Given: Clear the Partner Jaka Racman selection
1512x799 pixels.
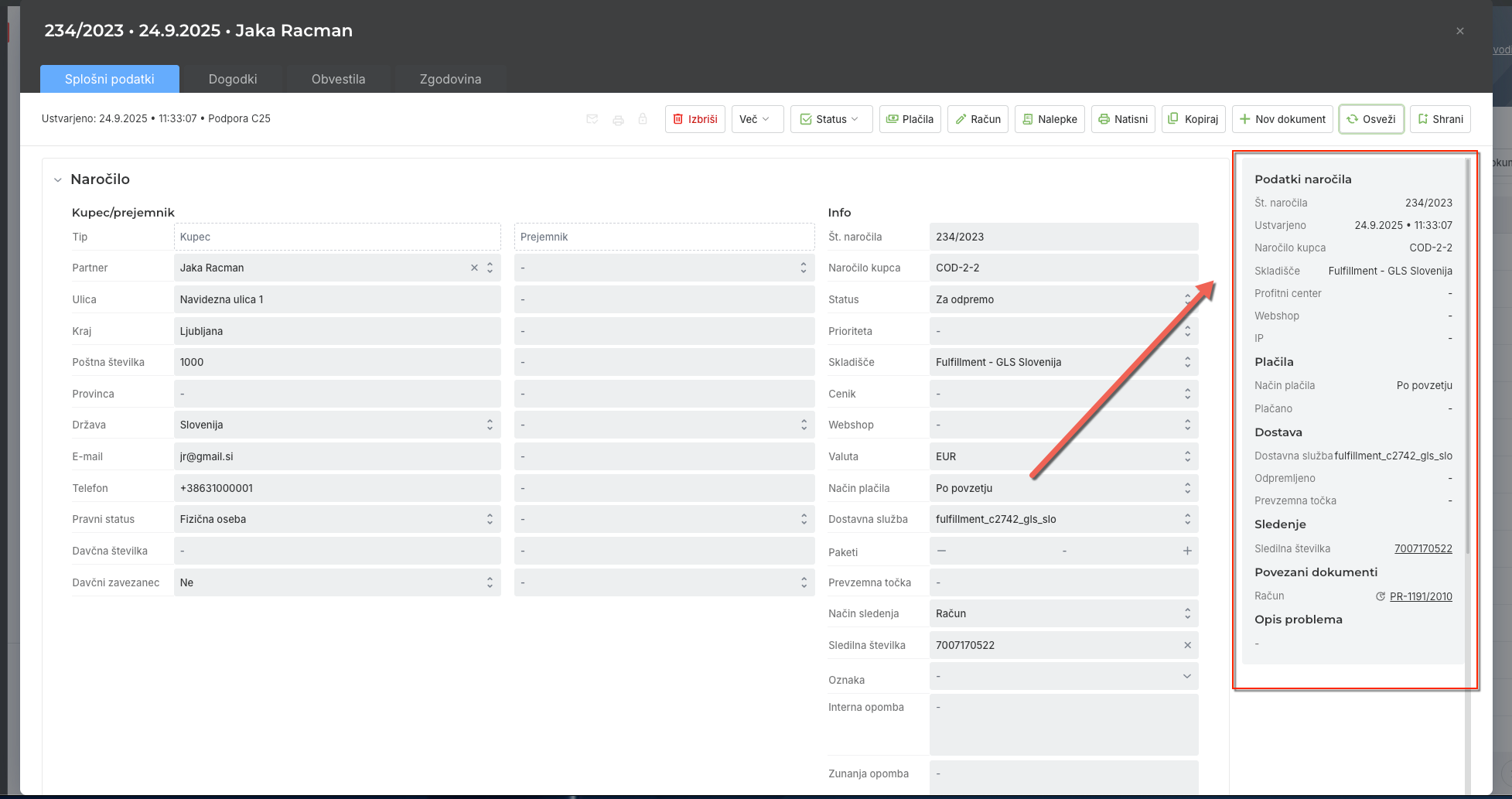Looking at the screenshot, I should pos(474,268).
